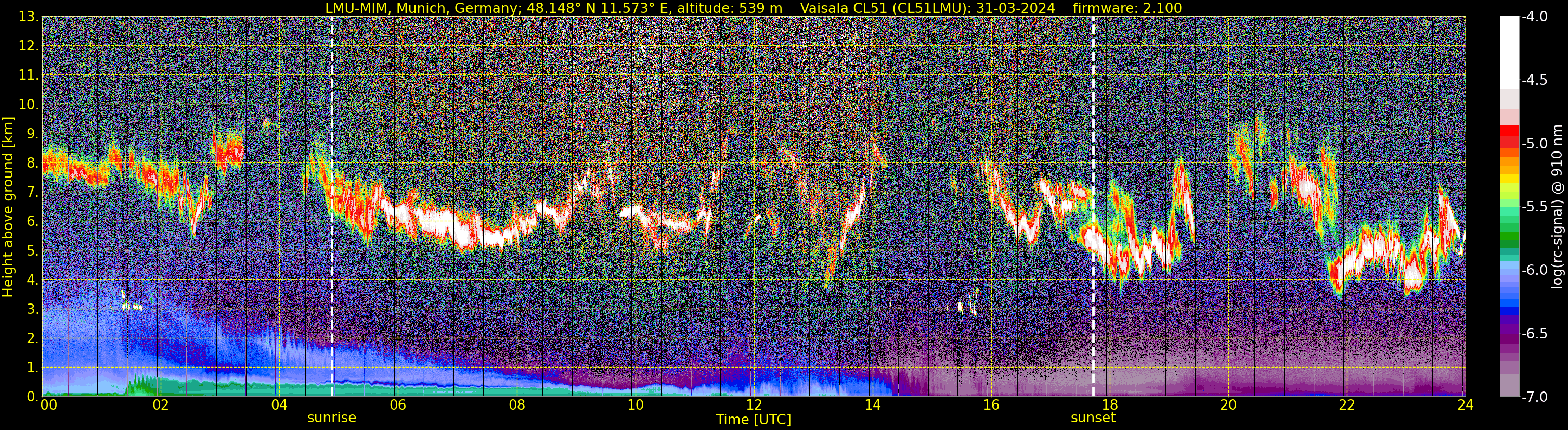Screen dimensions: 1568x430
Task: Click the height axis tick '3.'
Action: pyautogui.click(x=32, y=309)
